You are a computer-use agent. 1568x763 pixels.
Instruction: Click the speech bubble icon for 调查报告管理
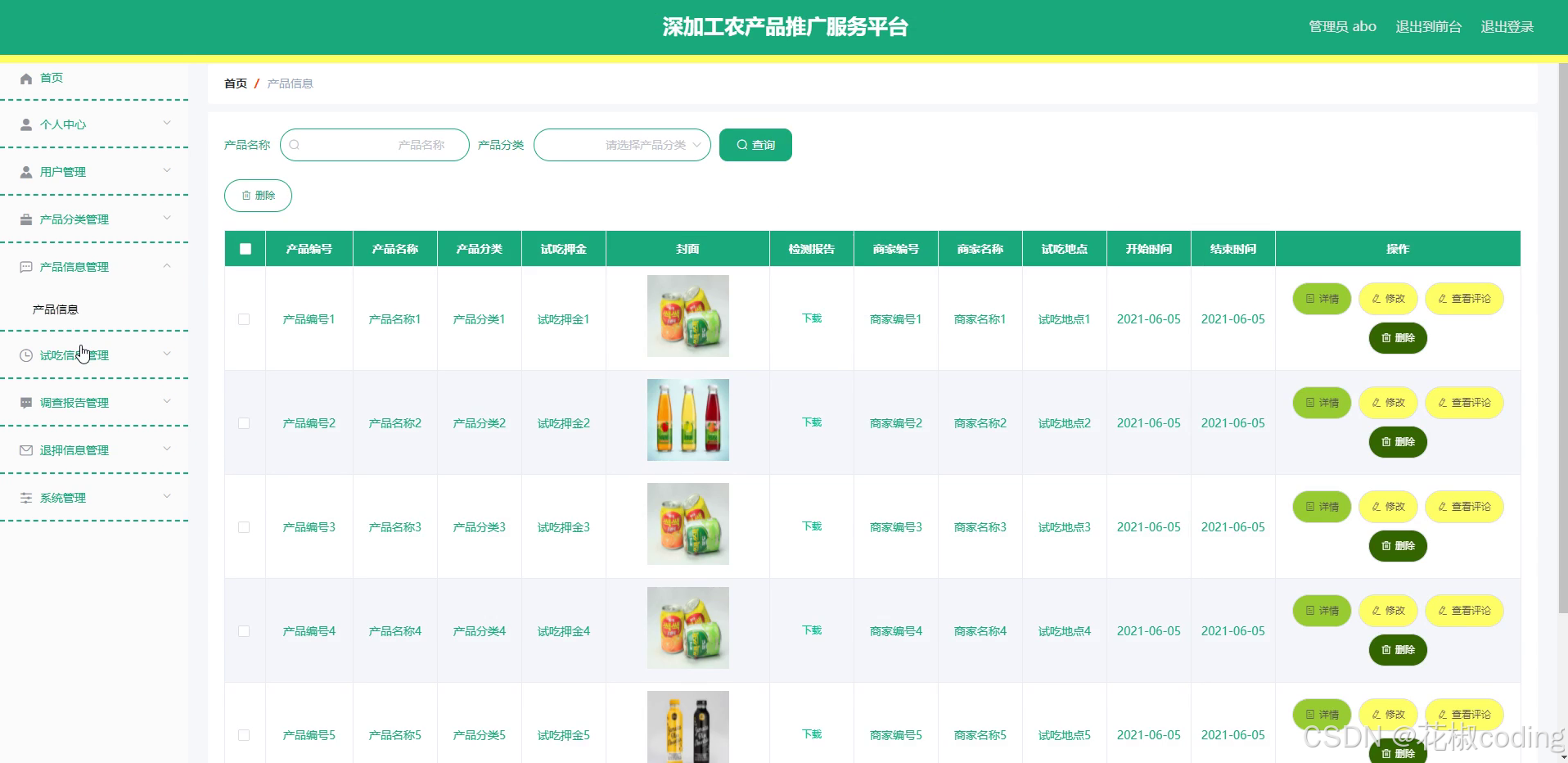[x=25, y=402]
